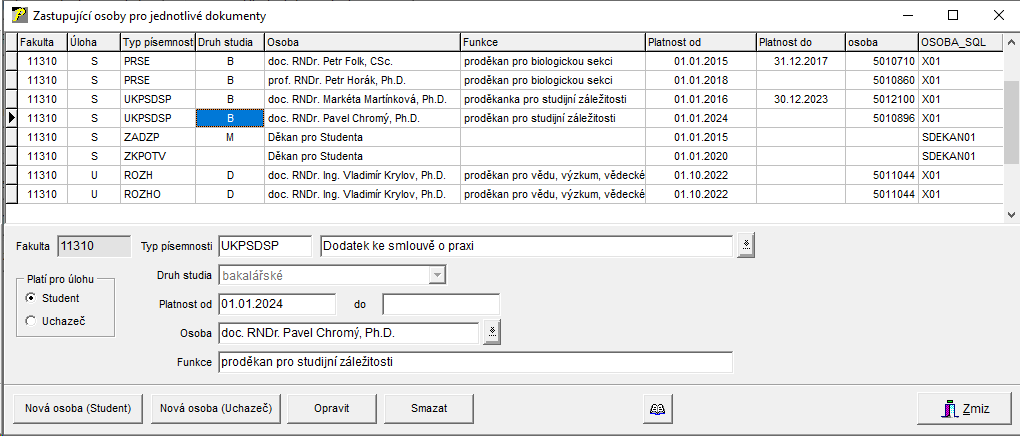Screen dimensions: 1020x436
Task: Open the Osoba lookup button
Action: (x=491, y=333)
